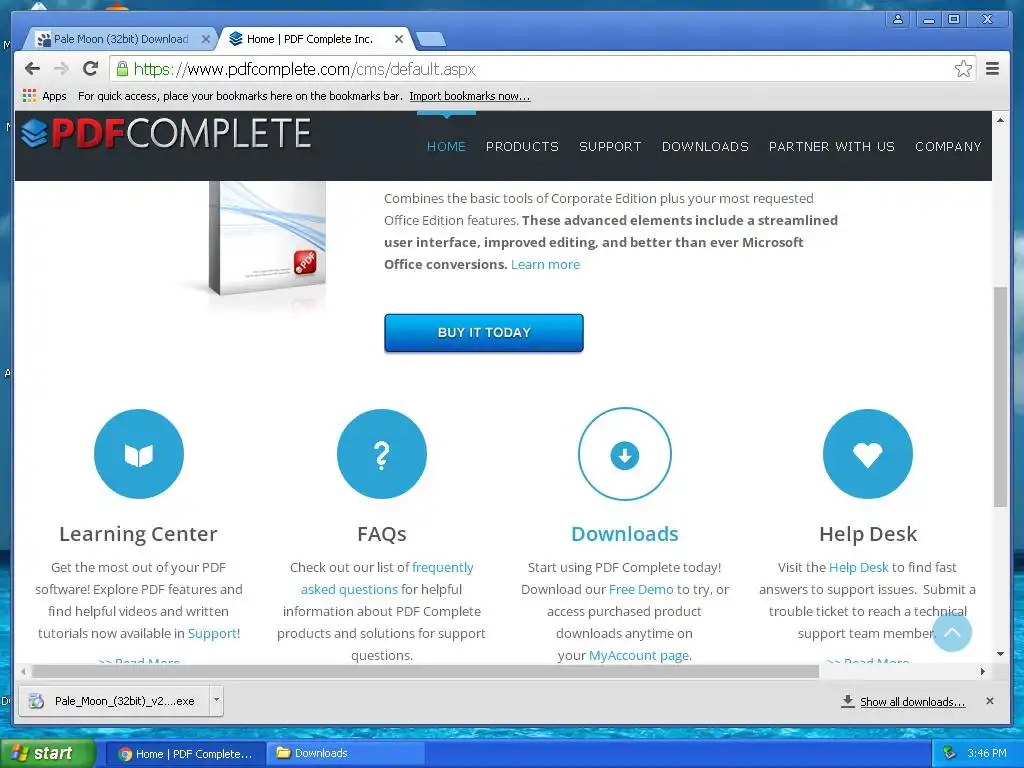Click the Help Desk text link

point(858,567)
